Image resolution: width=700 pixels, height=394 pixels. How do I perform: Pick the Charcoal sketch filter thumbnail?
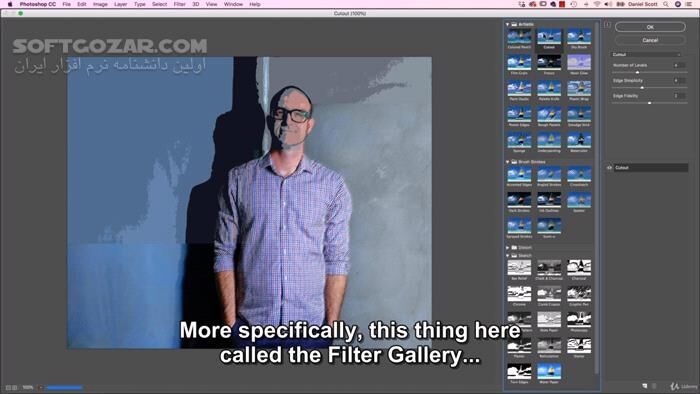point(579,268)
